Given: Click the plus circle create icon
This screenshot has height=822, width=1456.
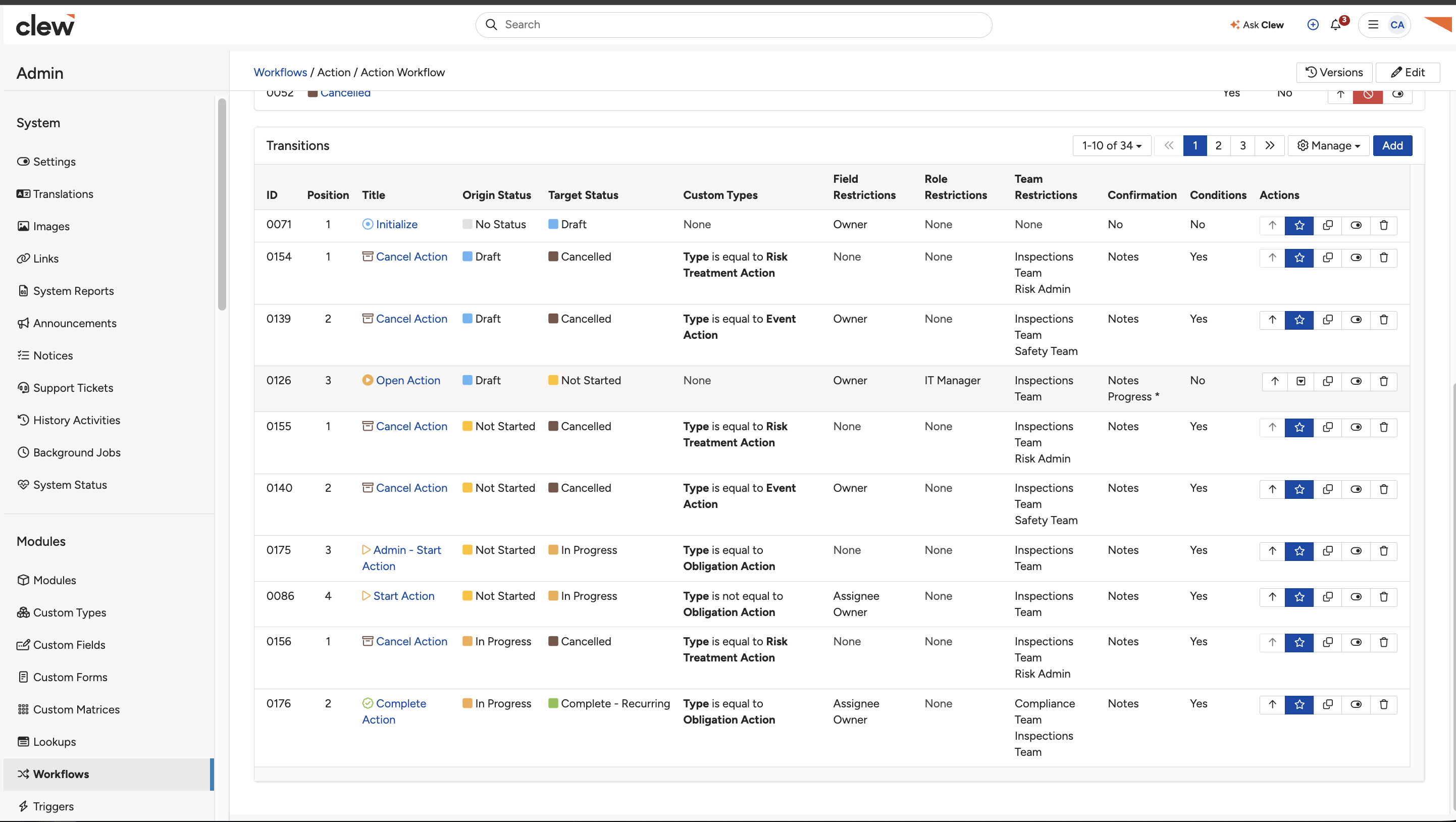Looking at the screenshot, I should click(1313, 25).
